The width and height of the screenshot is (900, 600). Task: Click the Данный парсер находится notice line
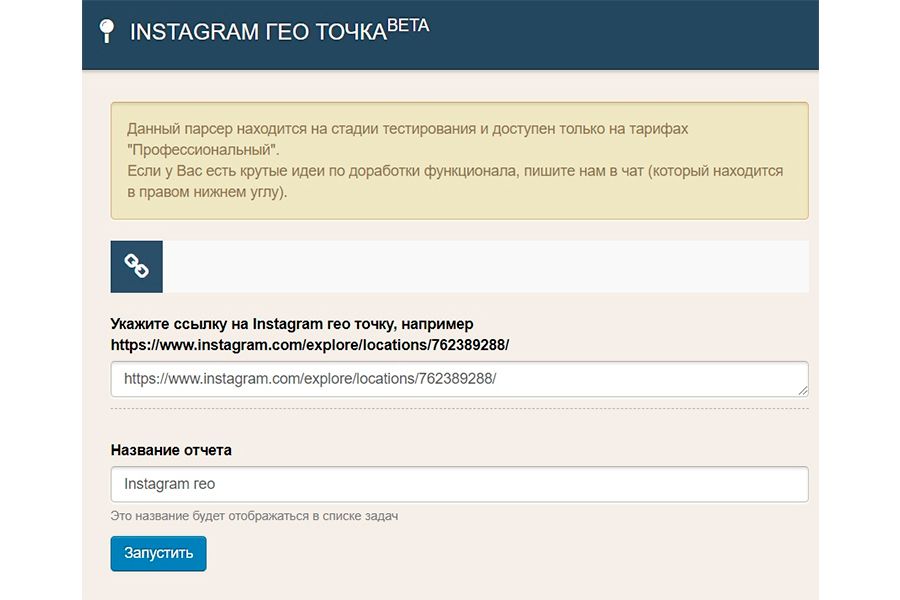408,129
